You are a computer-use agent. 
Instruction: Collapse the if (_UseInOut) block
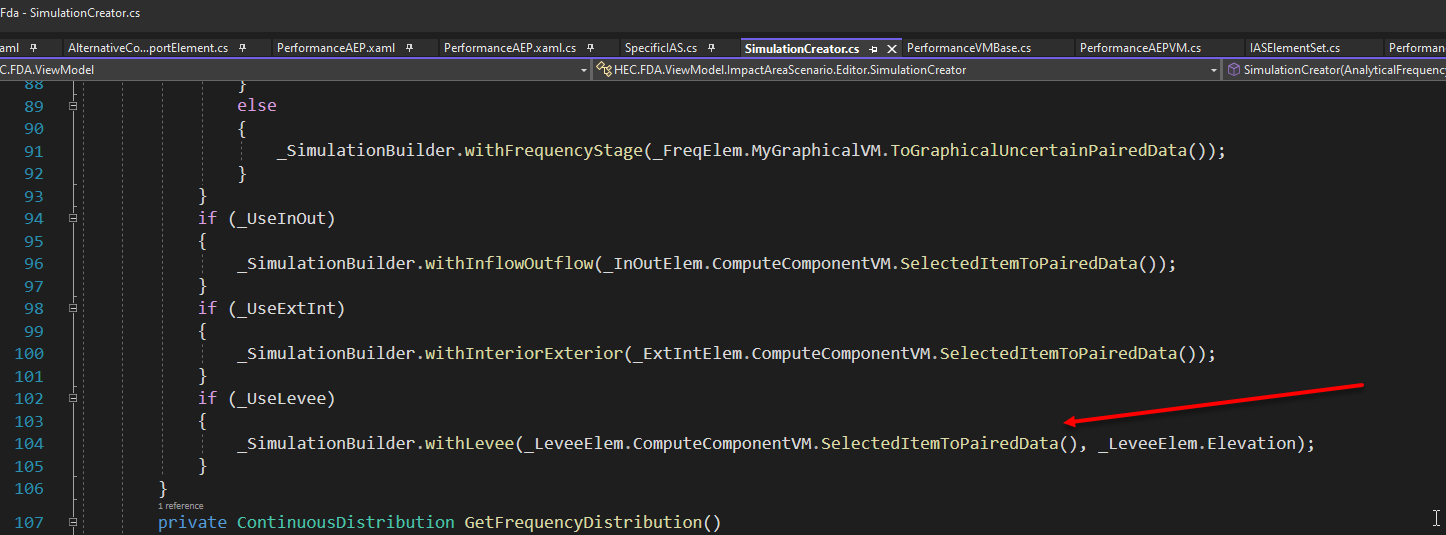coord(73,218)
